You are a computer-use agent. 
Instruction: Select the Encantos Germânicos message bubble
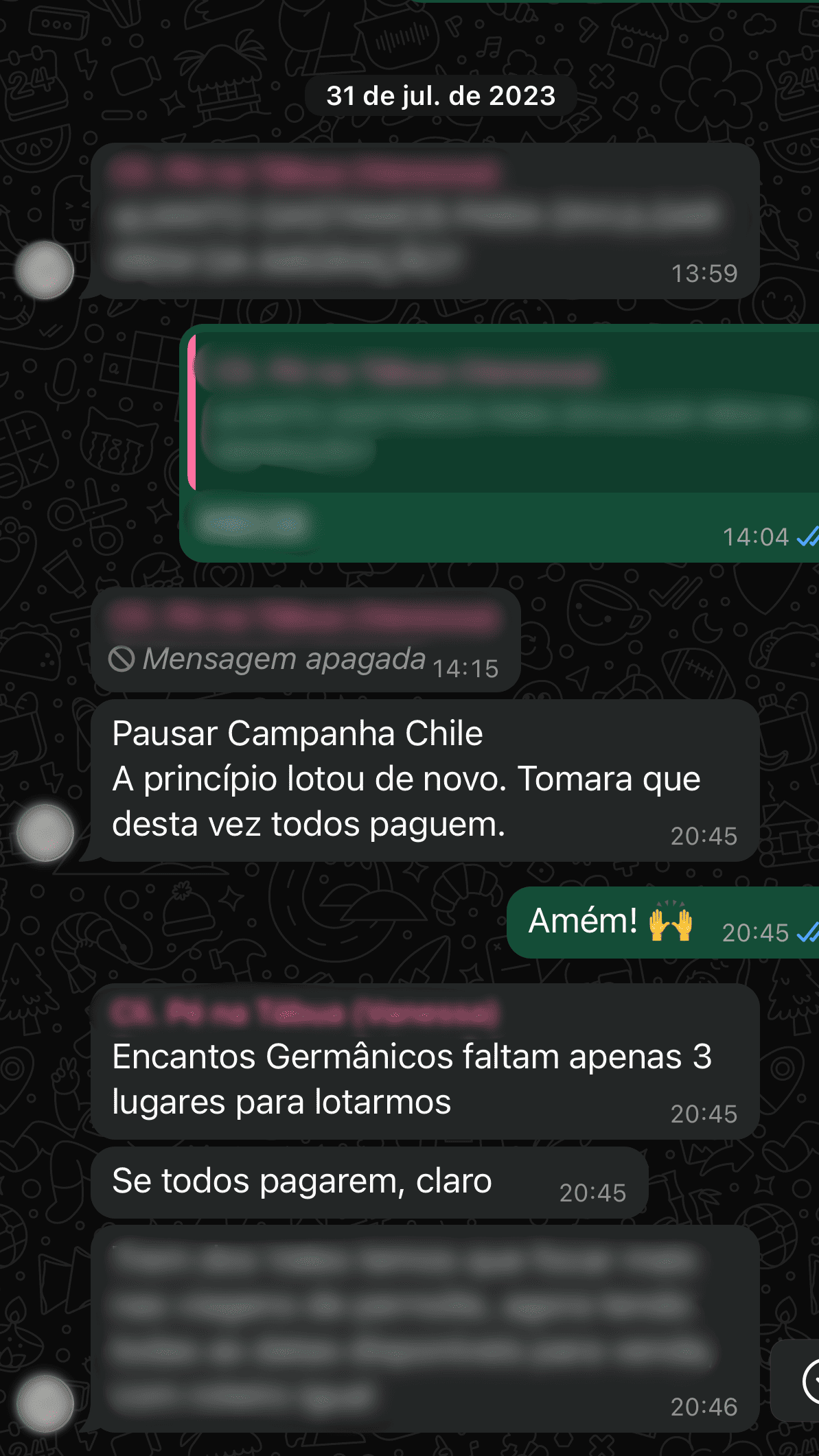tap(425, 1061)
